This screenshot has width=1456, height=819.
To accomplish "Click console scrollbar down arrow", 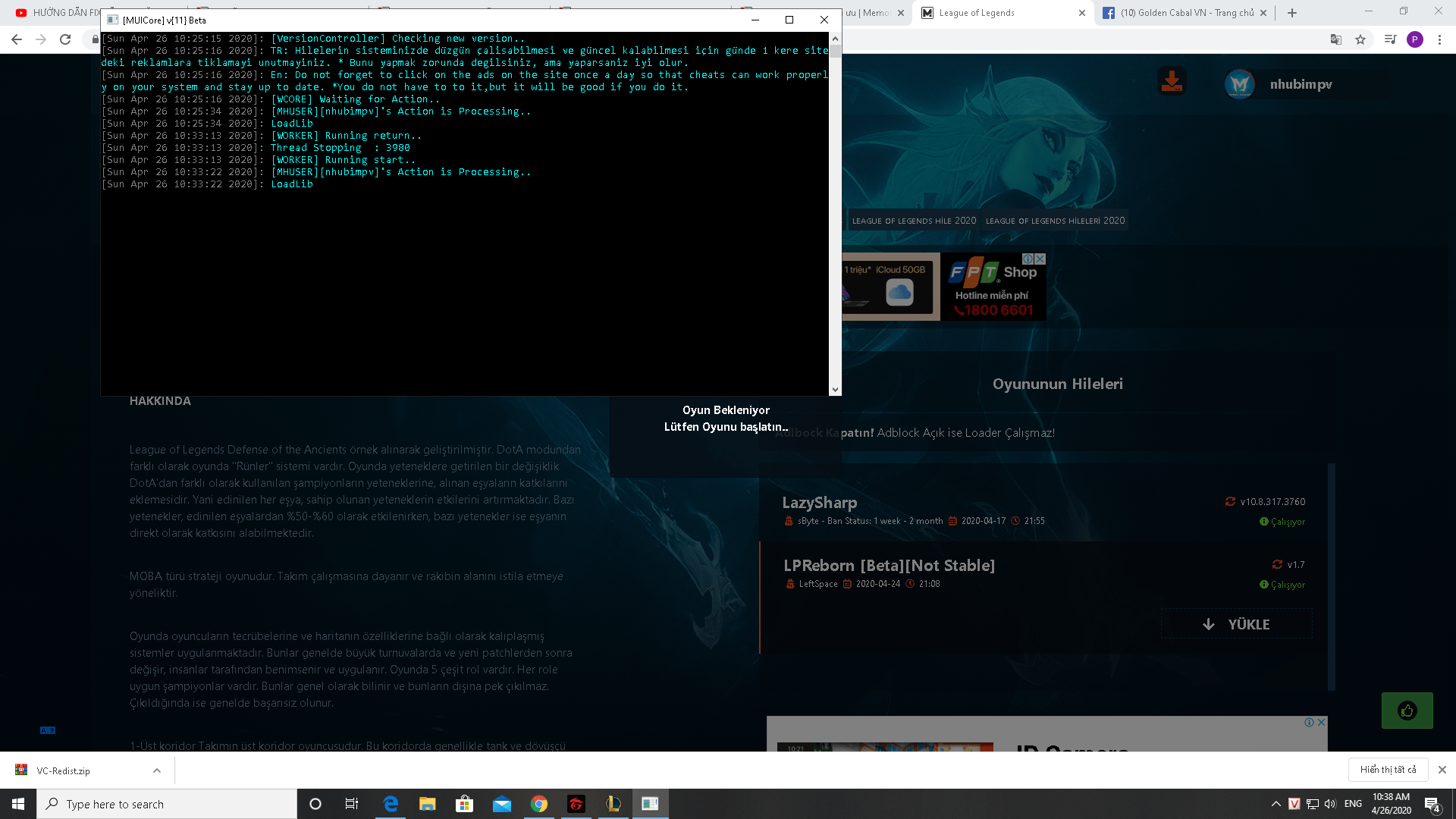I will [835, 389].
